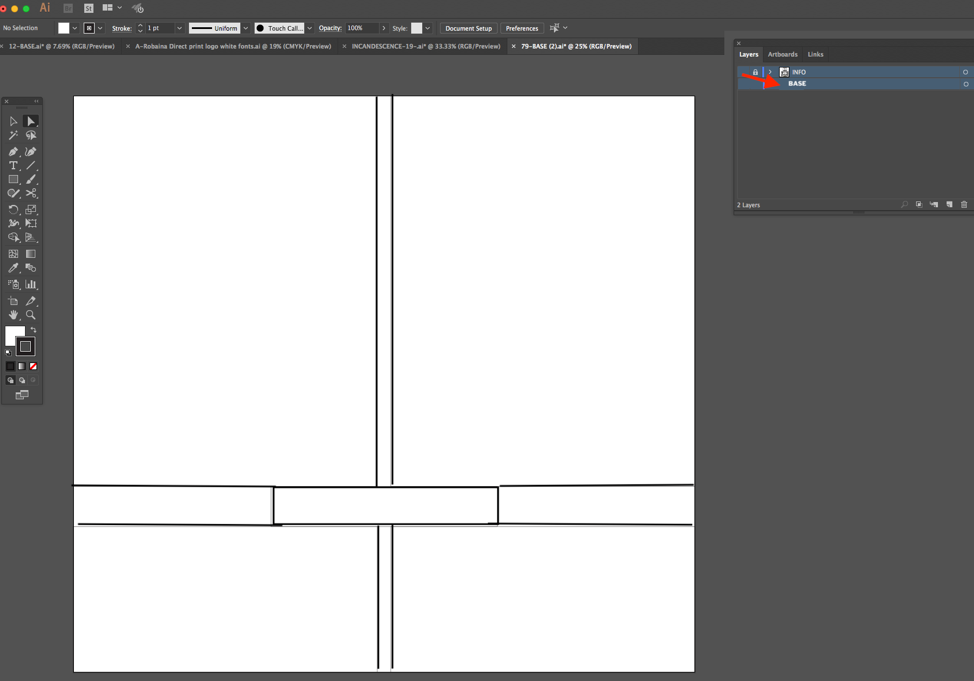Activate the Scissors tool
Viewport: 974px width, 681px height.
pos(31,194)
